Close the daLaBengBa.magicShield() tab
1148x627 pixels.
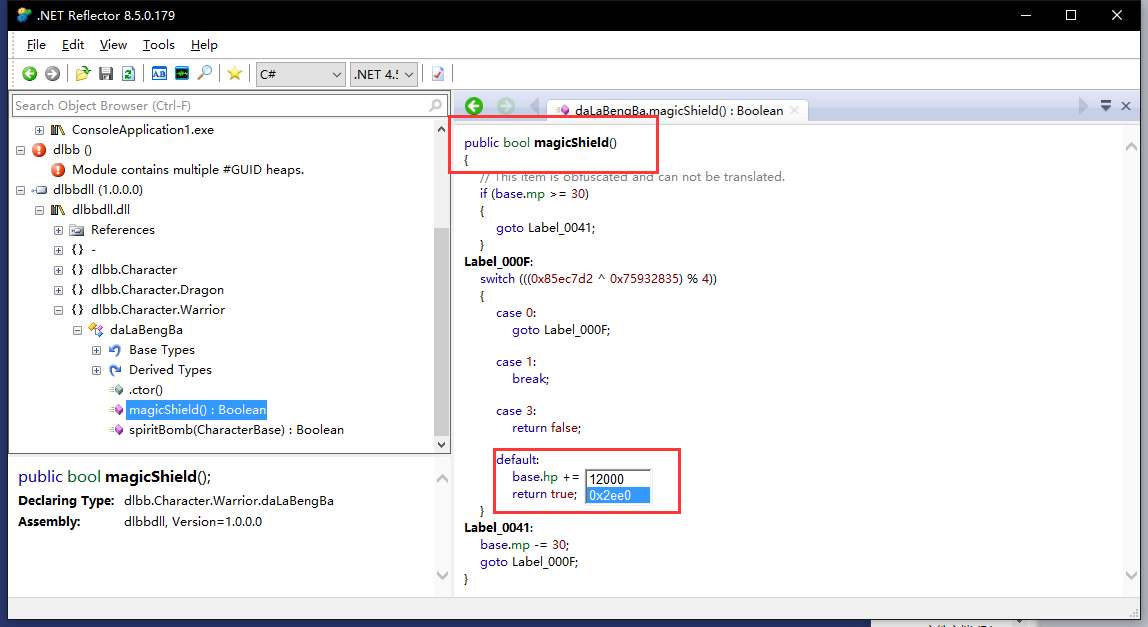(x=794, y=111)
